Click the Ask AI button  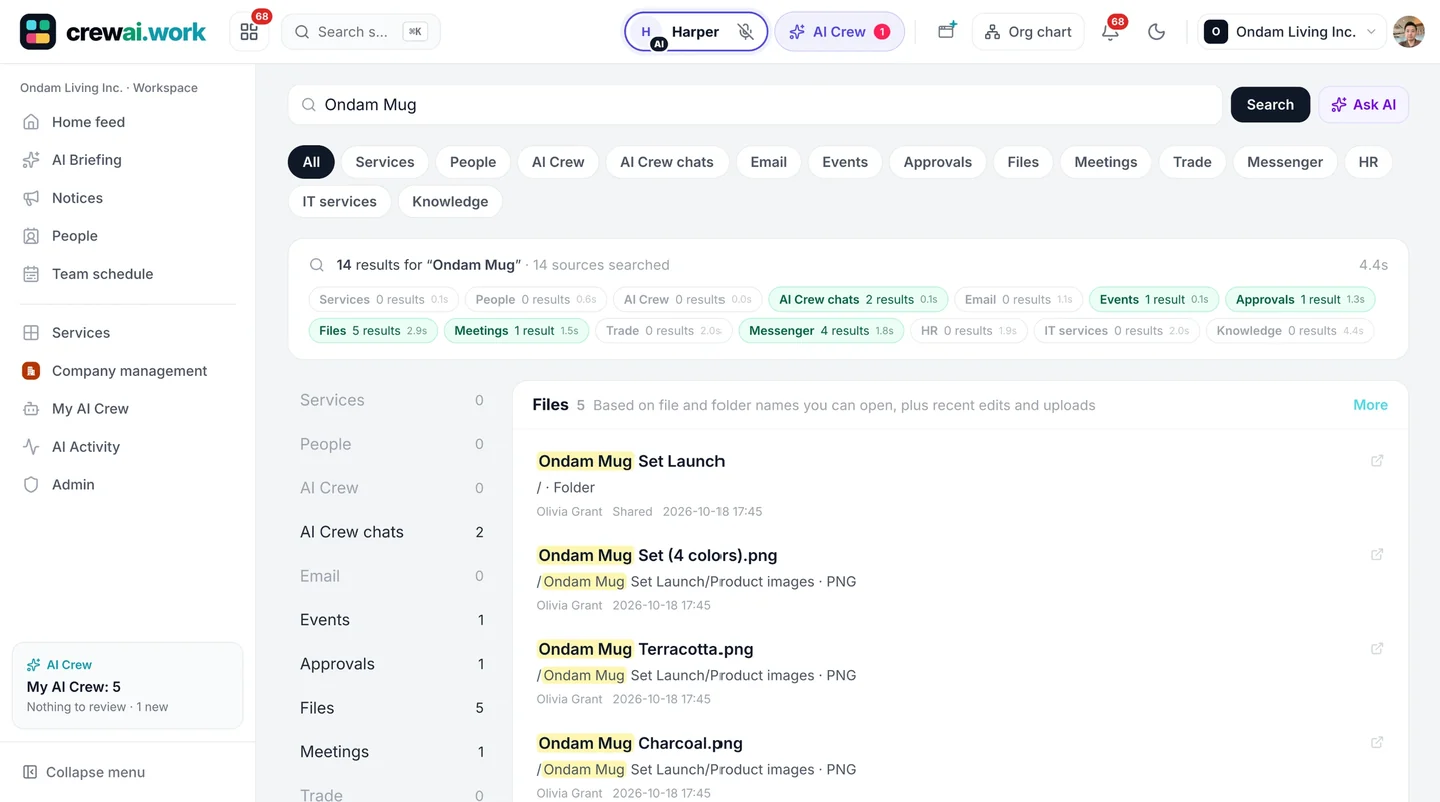tap(1364, 105)
